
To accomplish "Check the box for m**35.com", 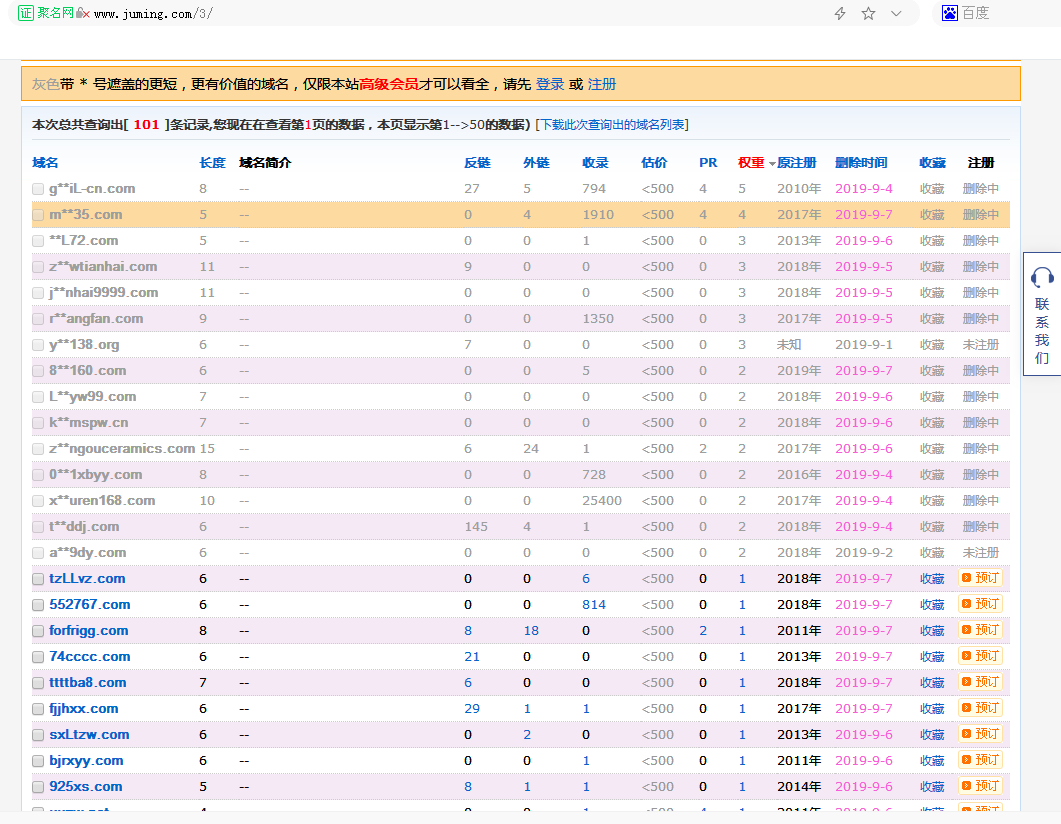I will tap(39, 215).
